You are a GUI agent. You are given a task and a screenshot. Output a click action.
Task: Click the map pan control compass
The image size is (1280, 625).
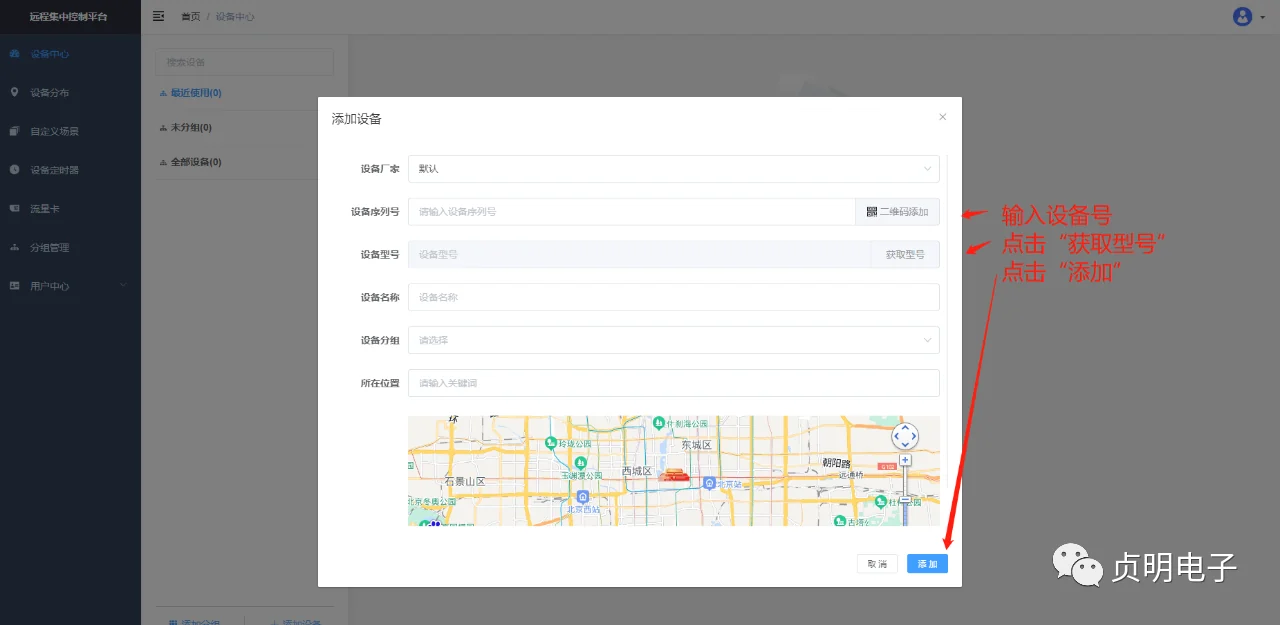pos(905,436)
